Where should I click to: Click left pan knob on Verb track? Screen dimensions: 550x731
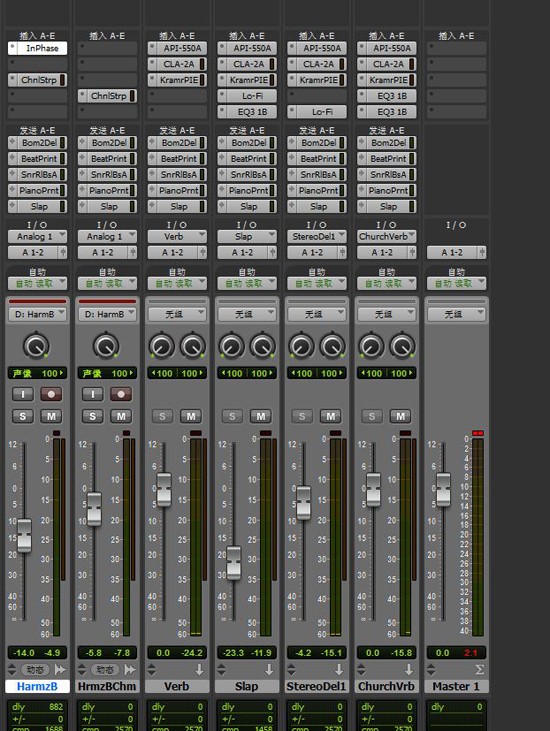coord(161,346)
